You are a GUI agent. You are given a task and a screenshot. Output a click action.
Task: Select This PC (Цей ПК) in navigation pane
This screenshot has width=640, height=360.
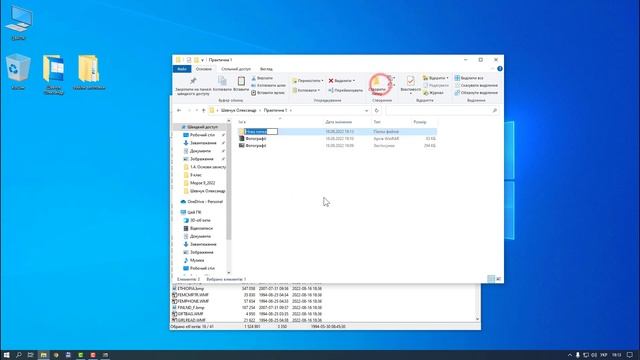[191, 212]
